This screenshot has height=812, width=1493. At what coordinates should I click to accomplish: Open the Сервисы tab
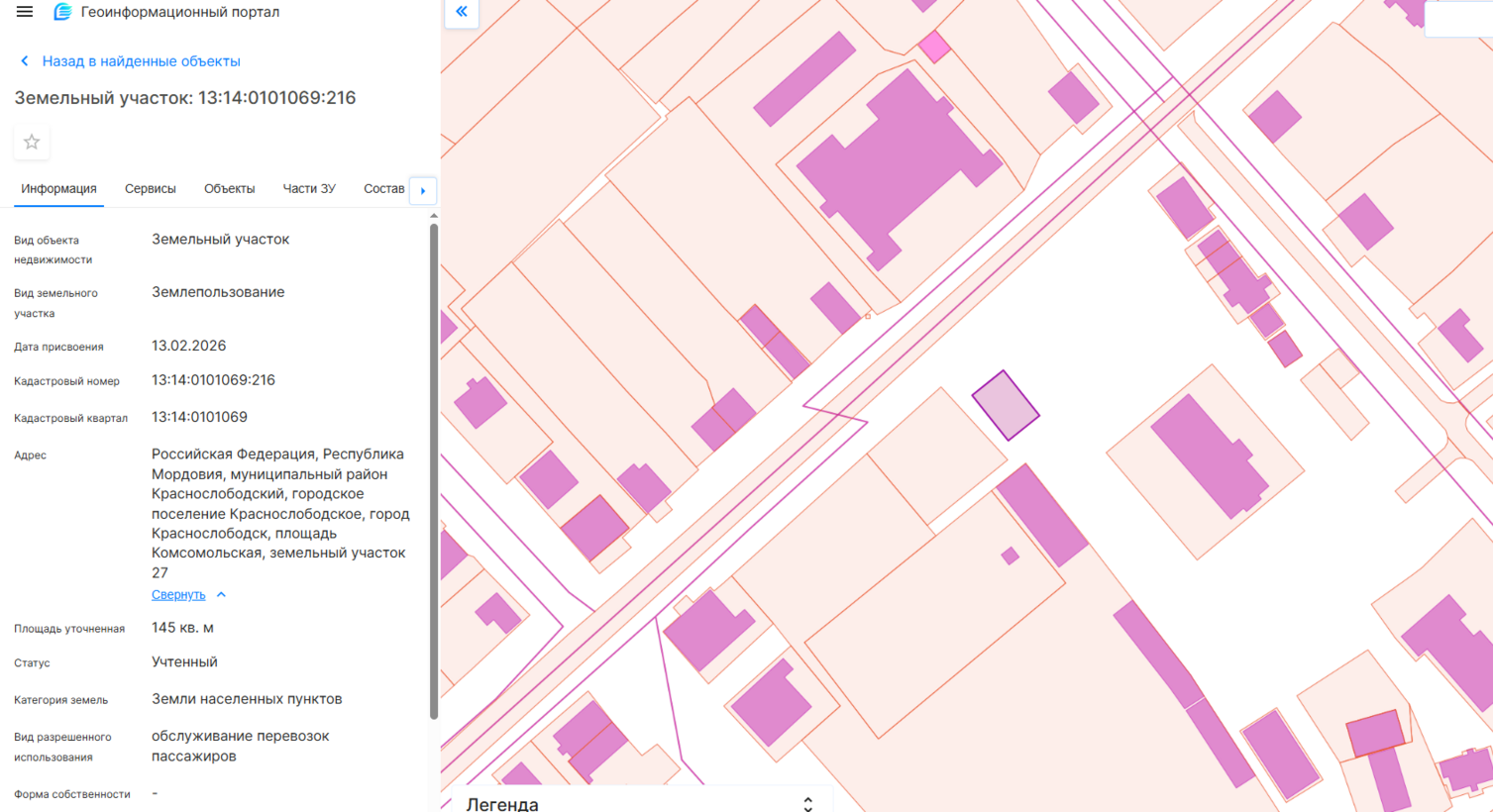tap(150, 188)
